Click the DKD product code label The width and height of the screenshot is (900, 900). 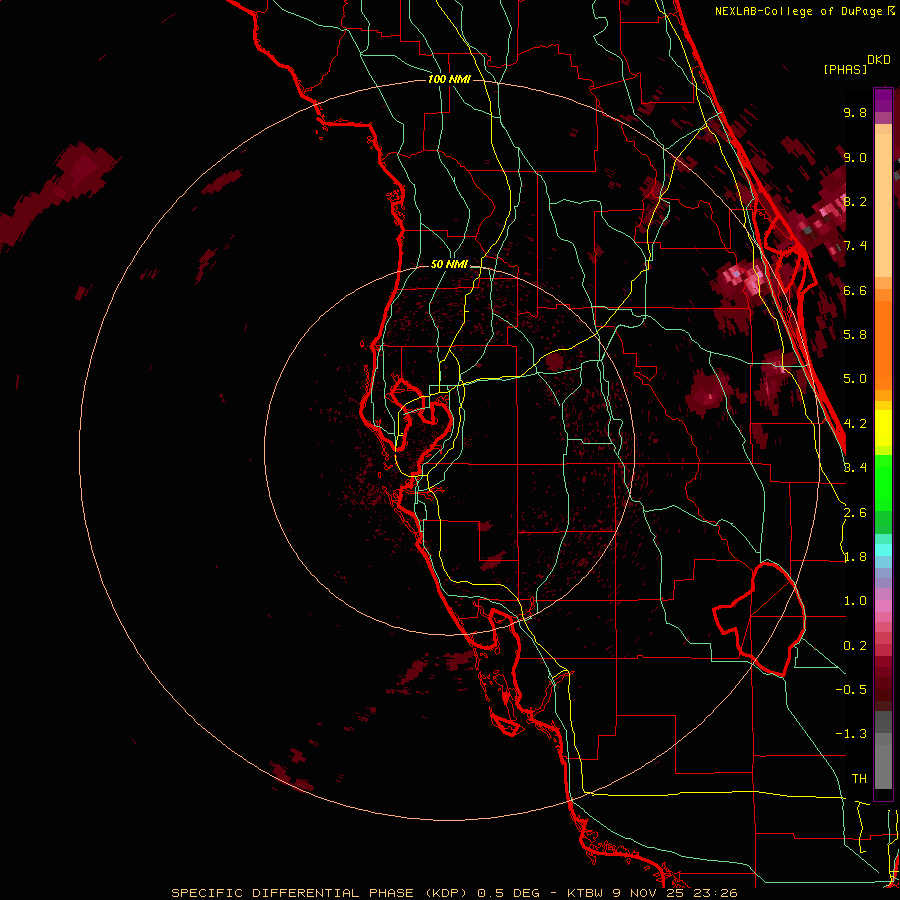[879, 60]
